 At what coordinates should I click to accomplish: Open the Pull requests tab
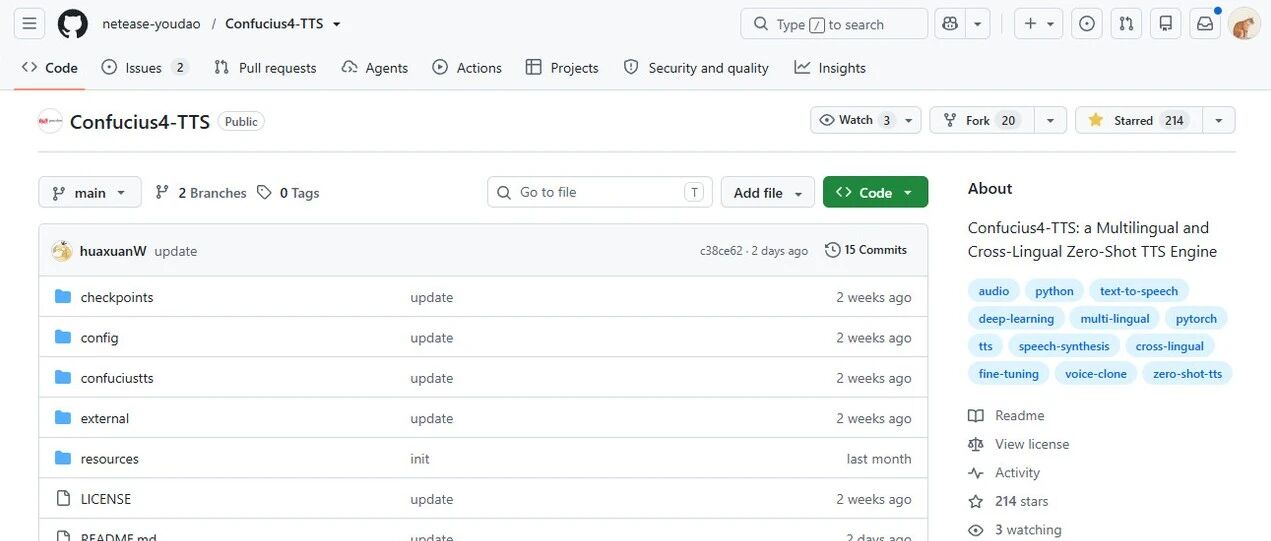coord(265,68)
